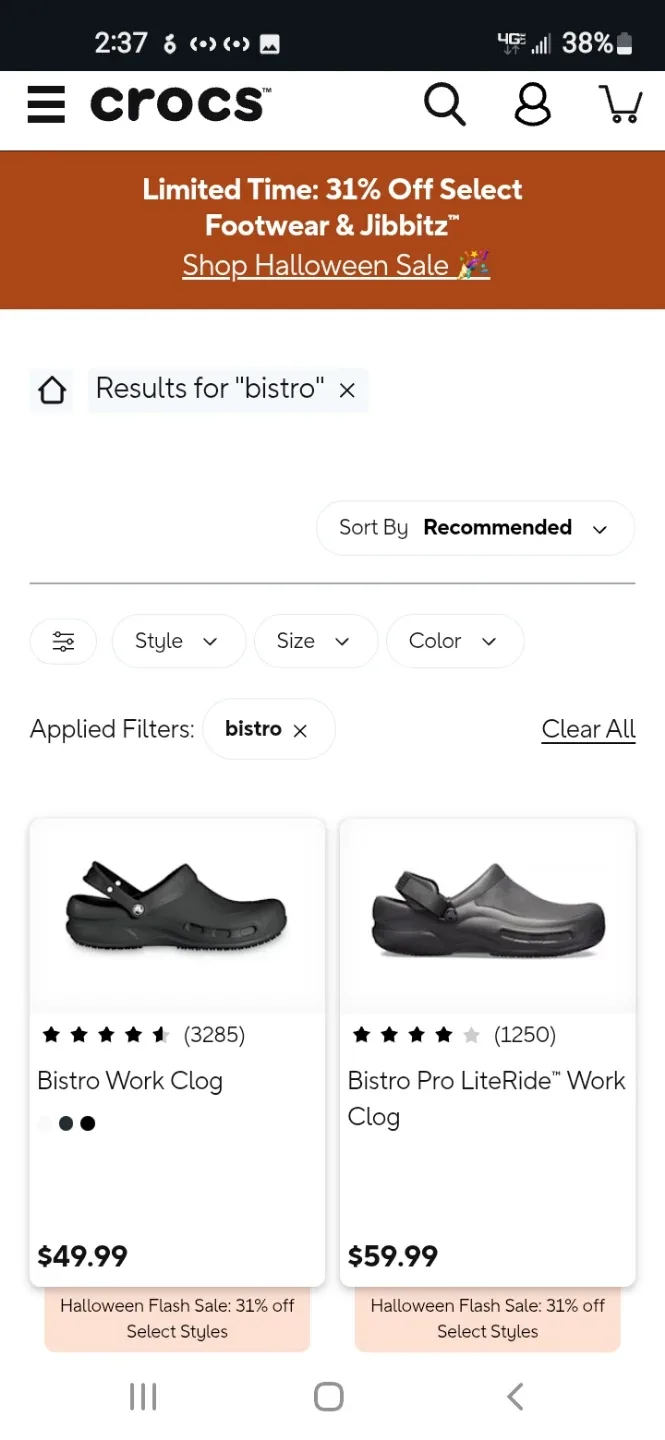Open the hamburger navigation menu
665x1440 pixels.
tap(46, 103)
